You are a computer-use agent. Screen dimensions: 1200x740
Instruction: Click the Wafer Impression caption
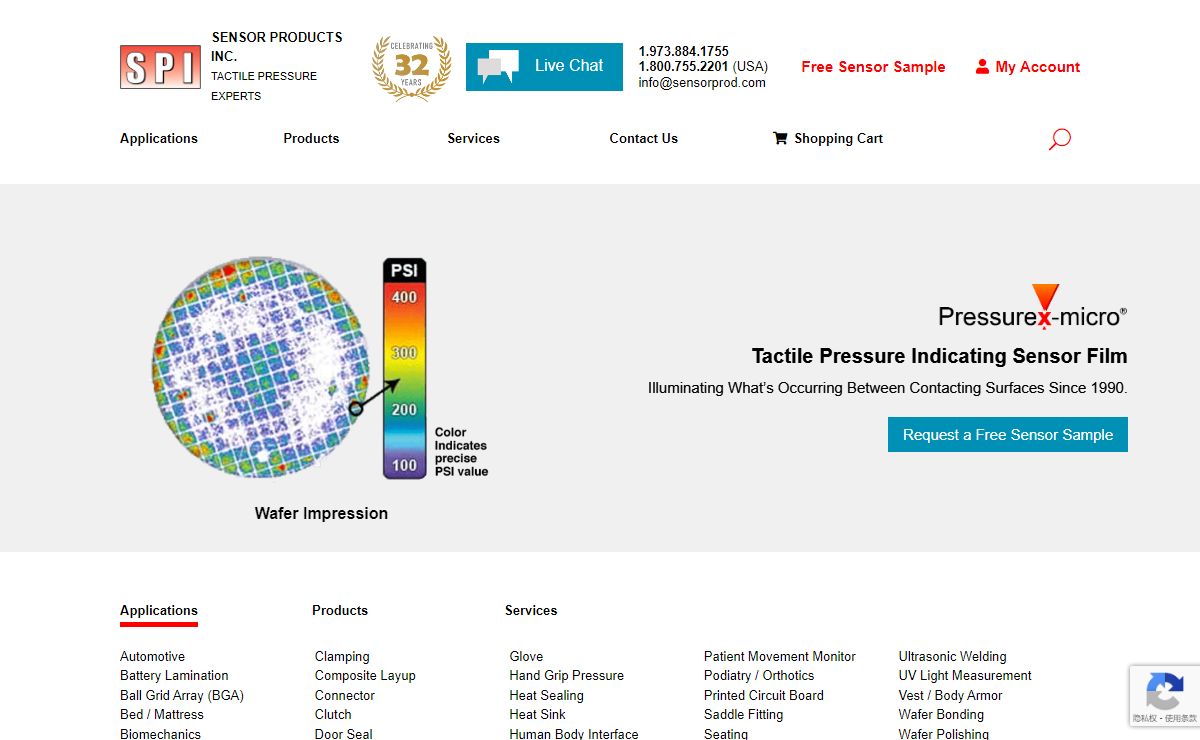321,513
